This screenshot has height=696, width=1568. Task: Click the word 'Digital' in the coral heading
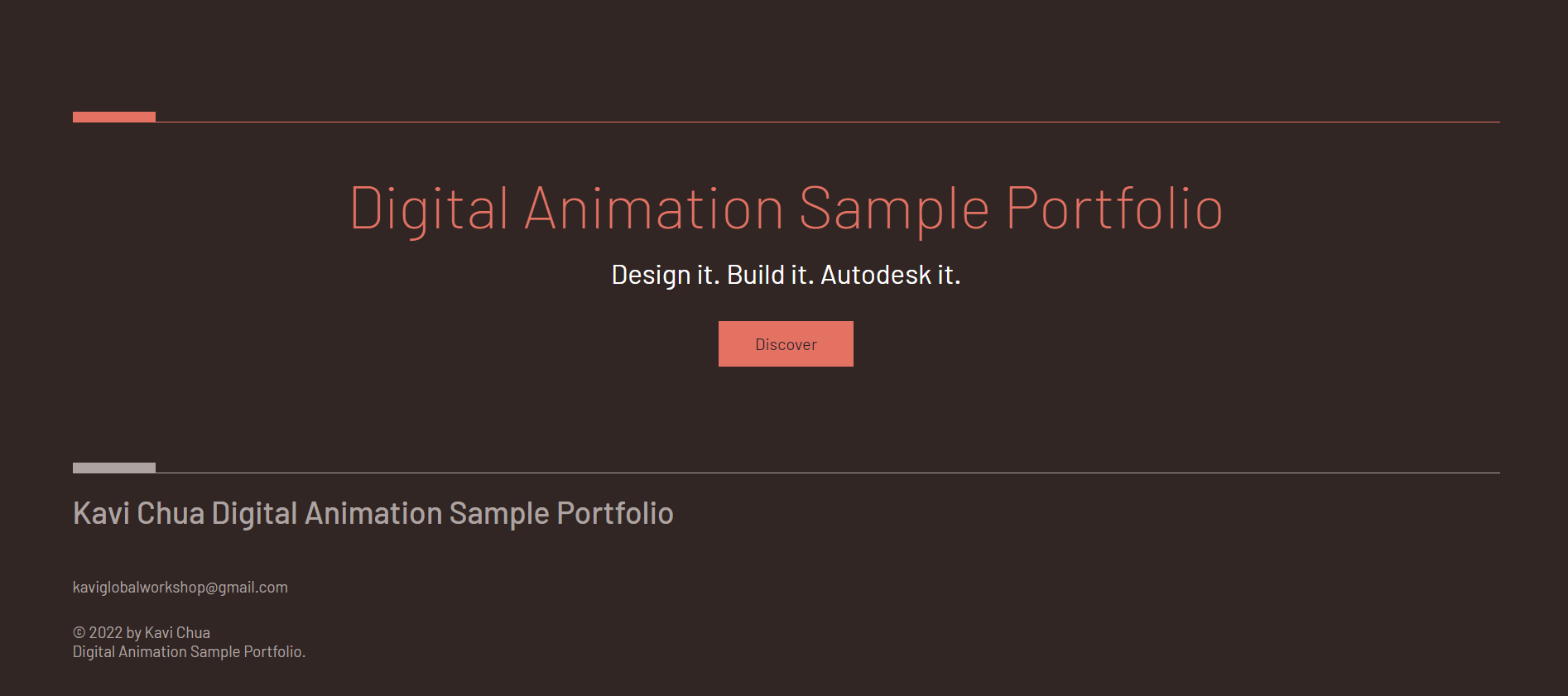[429, 209]
